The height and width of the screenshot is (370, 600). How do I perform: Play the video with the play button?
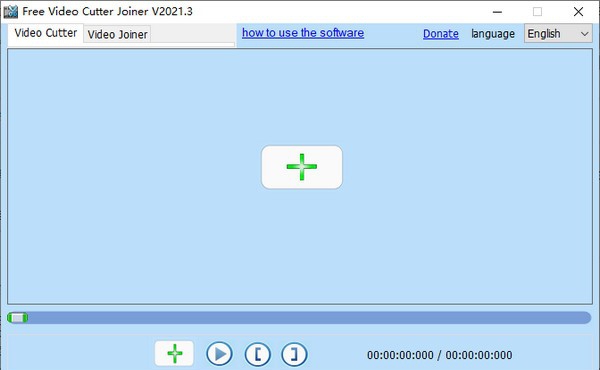(219, 354)
